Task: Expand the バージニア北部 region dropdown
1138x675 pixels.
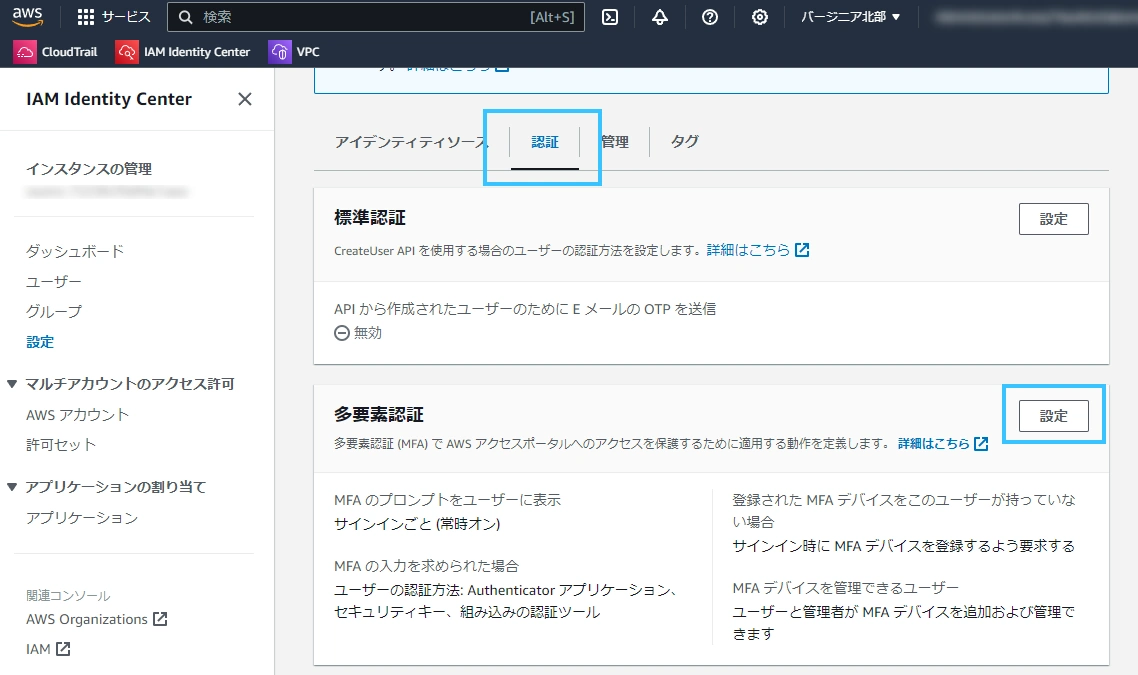Action: (851, 17)
